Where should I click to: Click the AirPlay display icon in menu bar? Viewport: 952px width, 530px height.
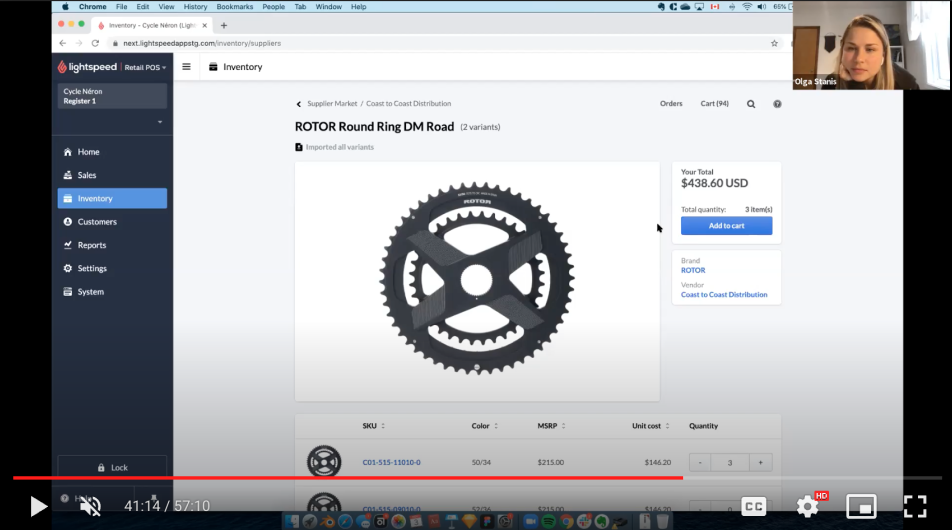coord(699,7)
